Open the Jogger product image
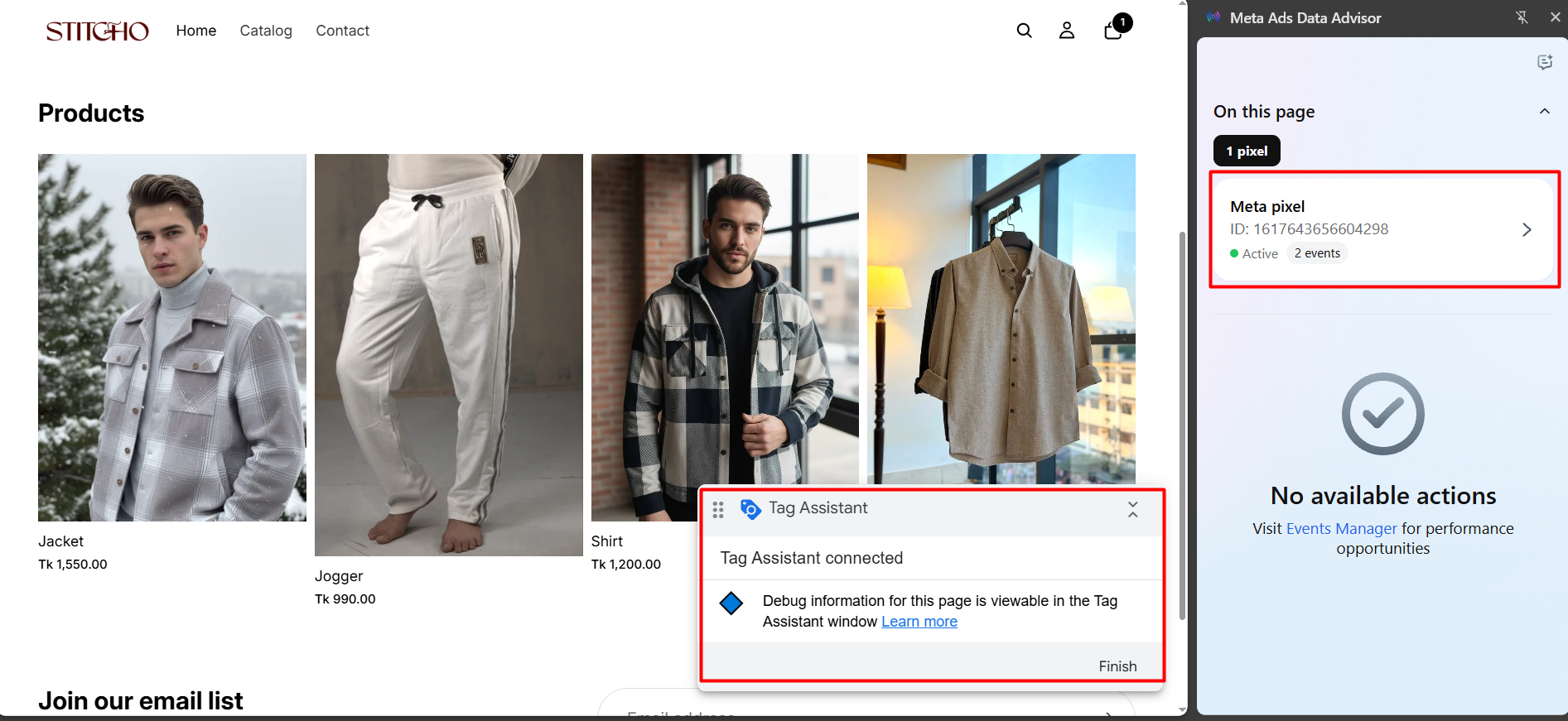 point(449,355)
